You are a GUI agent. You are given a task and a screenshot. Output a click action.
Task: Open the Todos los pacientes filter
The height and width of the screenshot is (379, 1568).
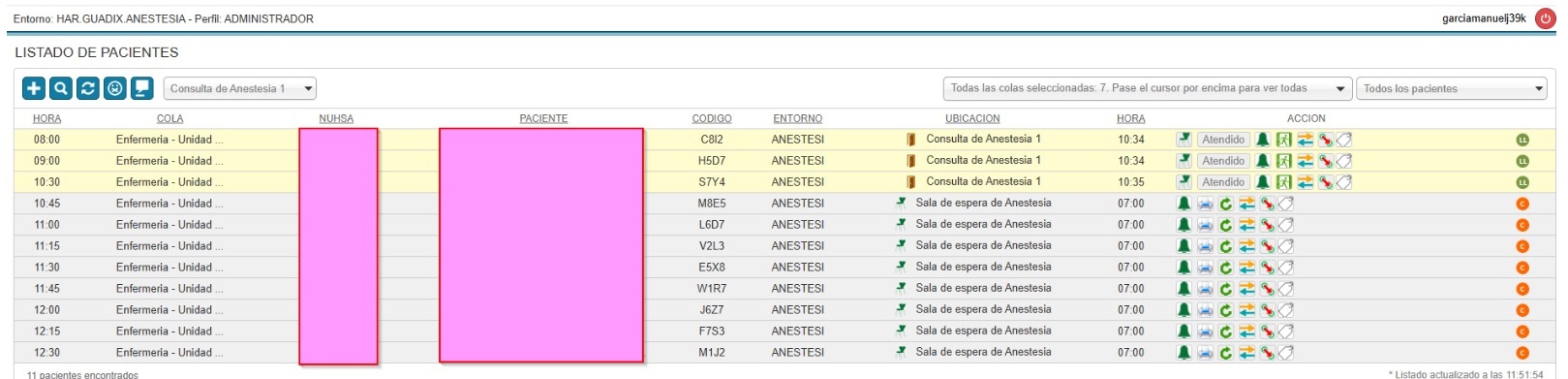[1452, 88]
